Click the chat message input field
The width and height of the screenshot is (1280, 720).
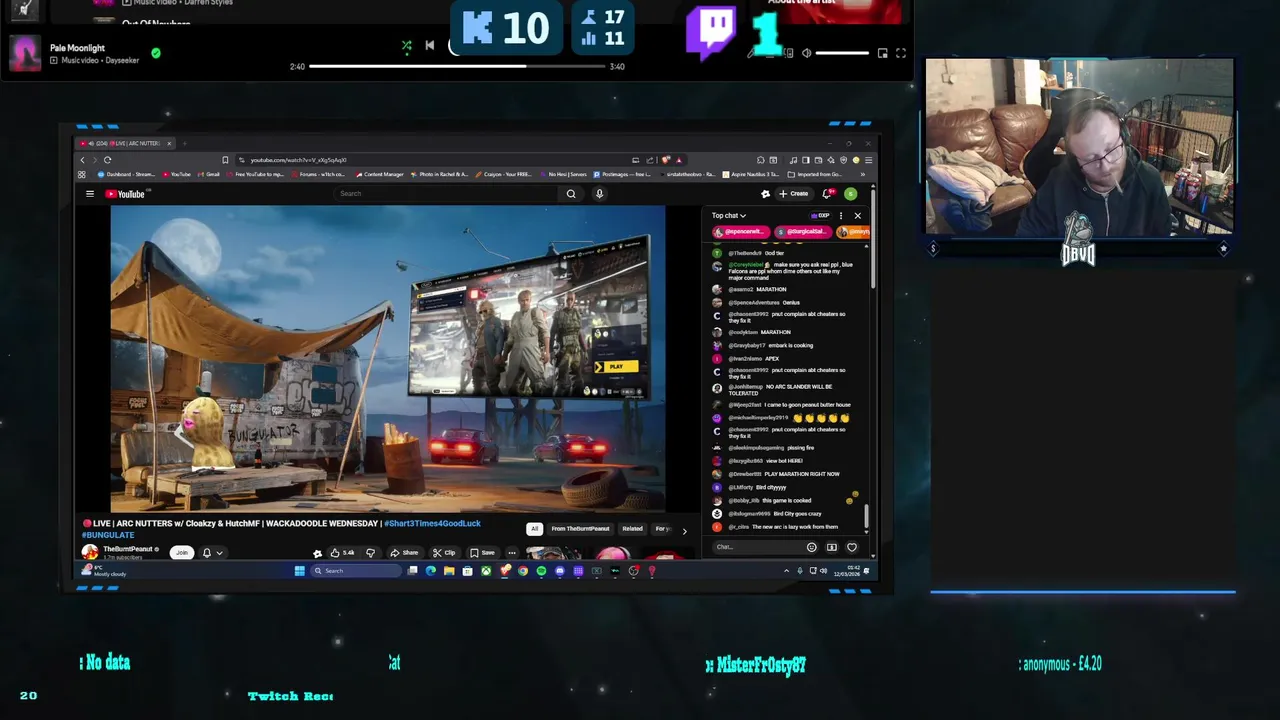pyautogui.click(x=758, y=547)
